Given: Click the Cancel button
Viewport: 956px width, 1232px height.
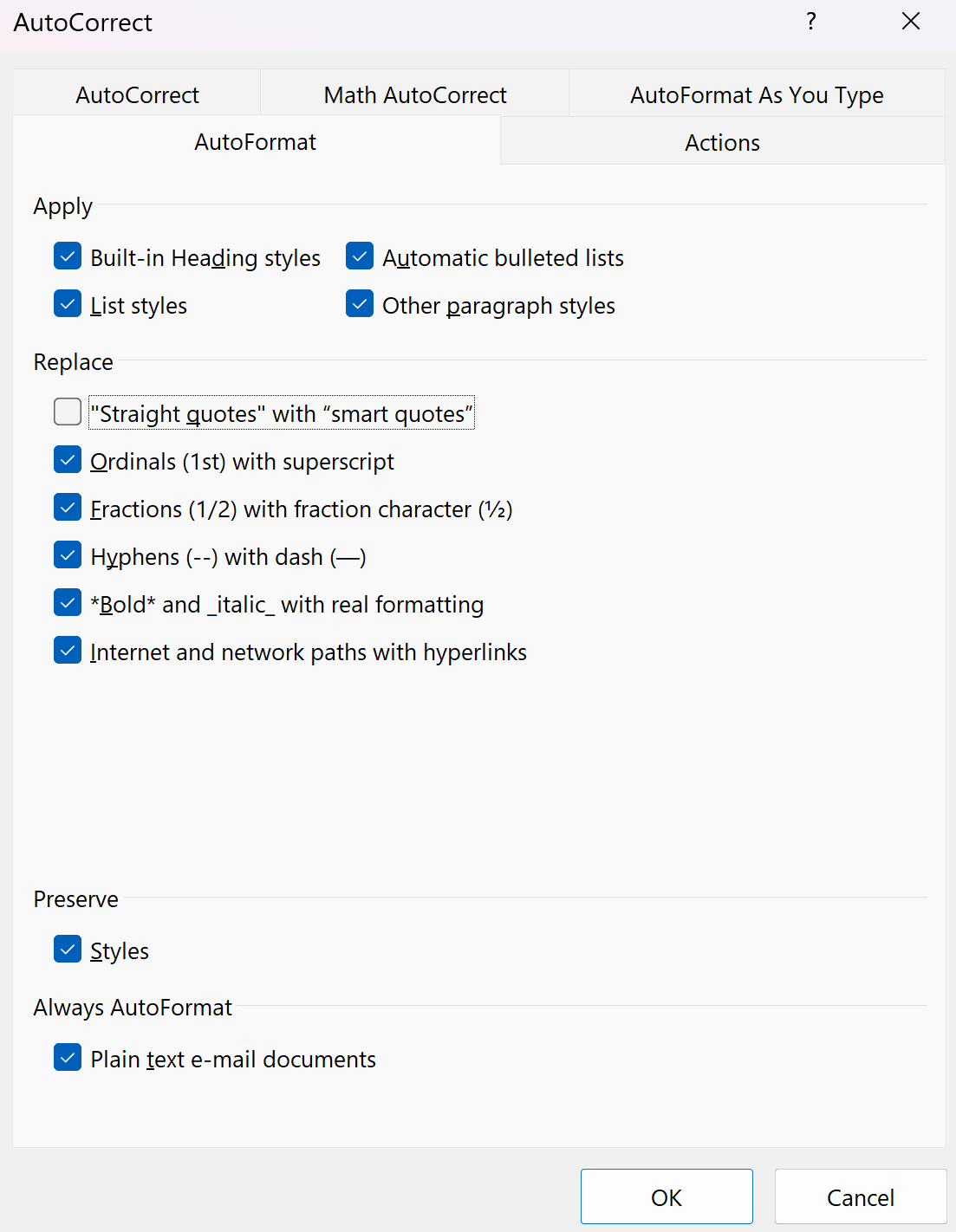Looking at the screenshot, I should (860, 1197).
